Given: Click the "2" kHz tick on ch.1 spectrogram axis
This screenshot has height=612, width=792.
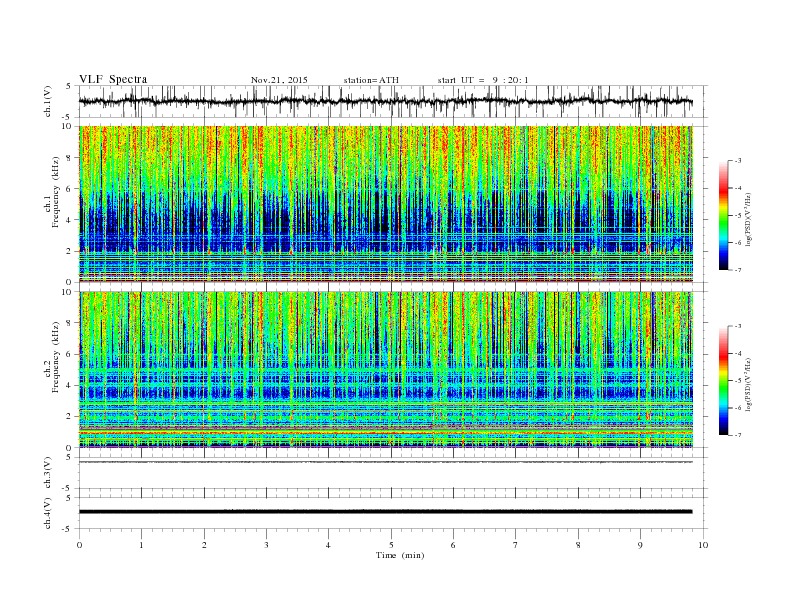Looking at the screenshot, I should [x=69, y=251].
